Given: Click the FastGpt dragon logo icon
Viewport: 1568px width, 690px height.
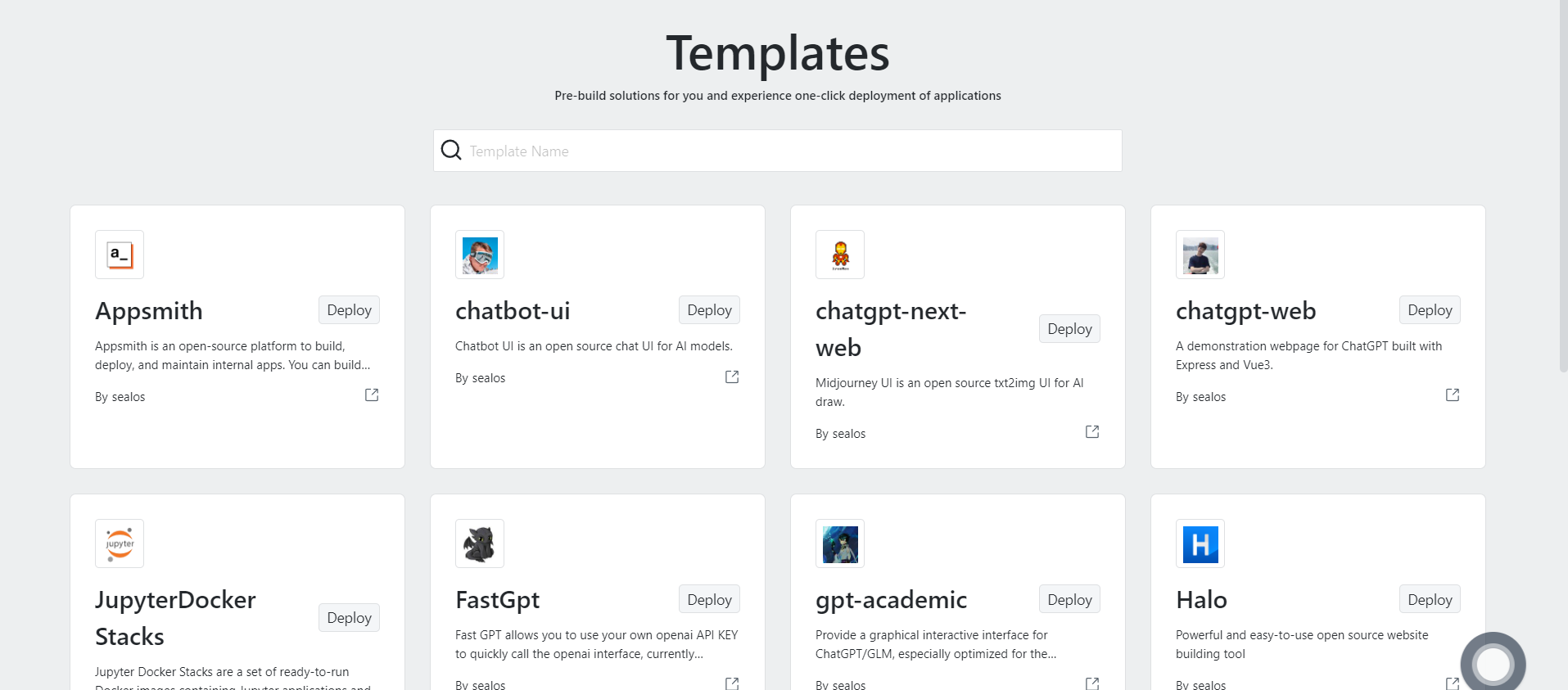Looking at the screenshot, I should [x=480, y=543].
